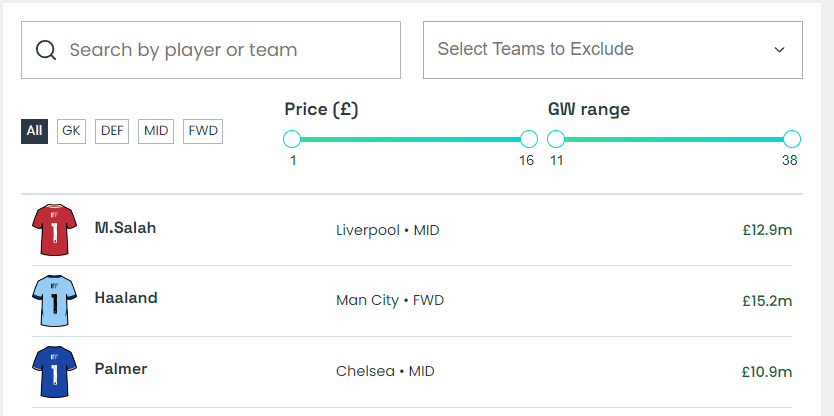Show only MID players
This screenshot has height=416, width=834.
click(156, 131)
